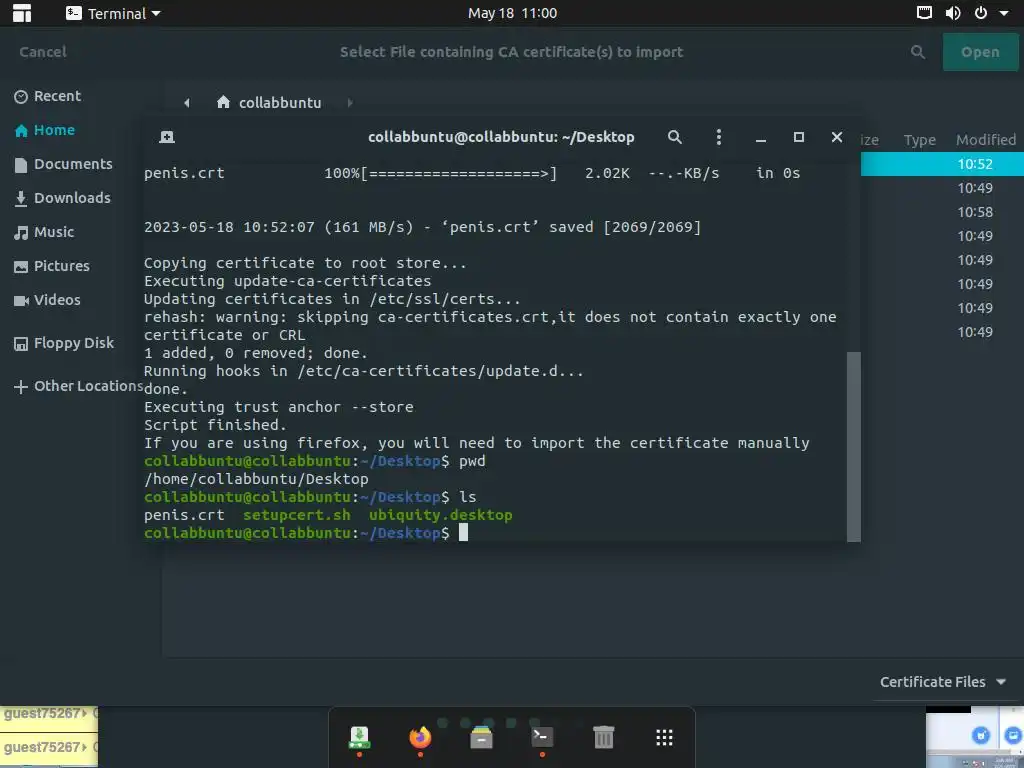Click the search icon in the terminal header
1024x768 pixels.
pyautogui.click(x=675, y=137)
